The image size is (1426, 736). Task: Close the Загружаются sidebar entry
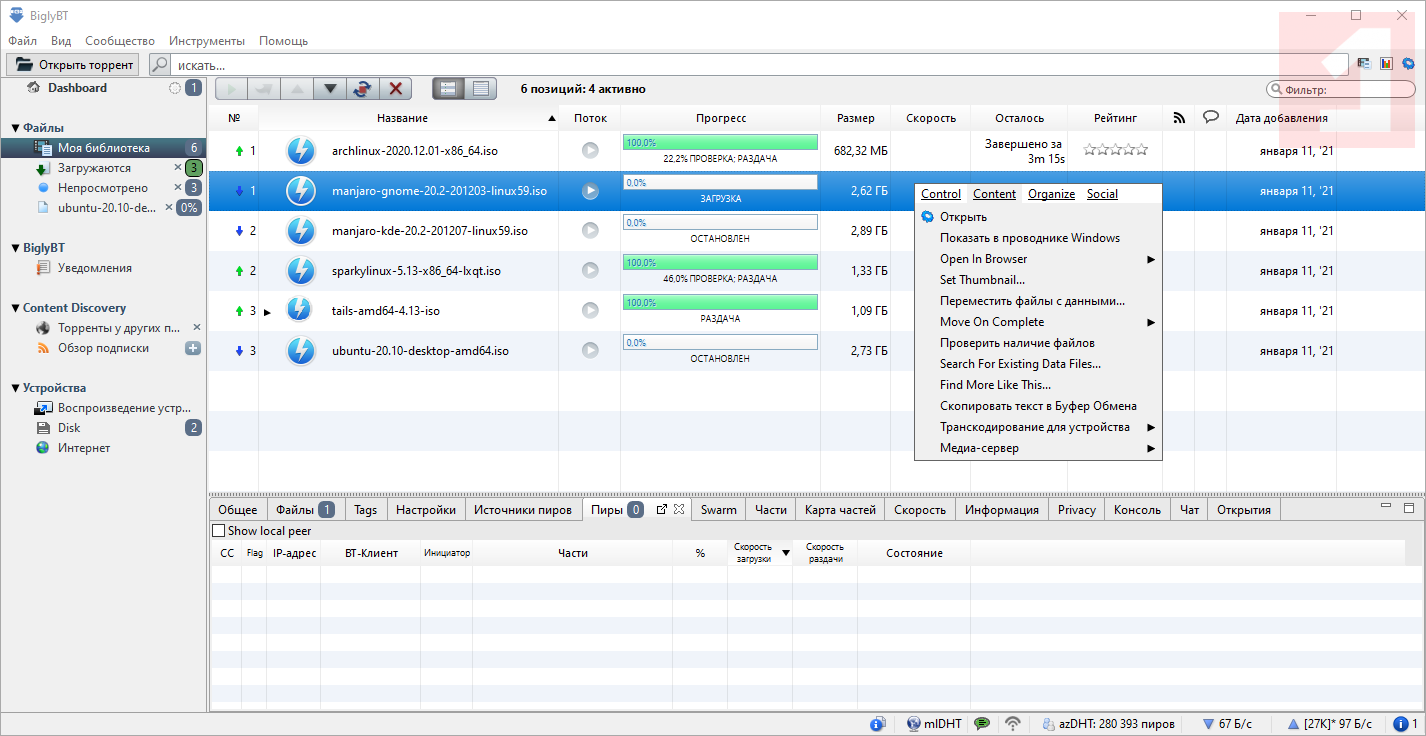[x=178, y=167]
